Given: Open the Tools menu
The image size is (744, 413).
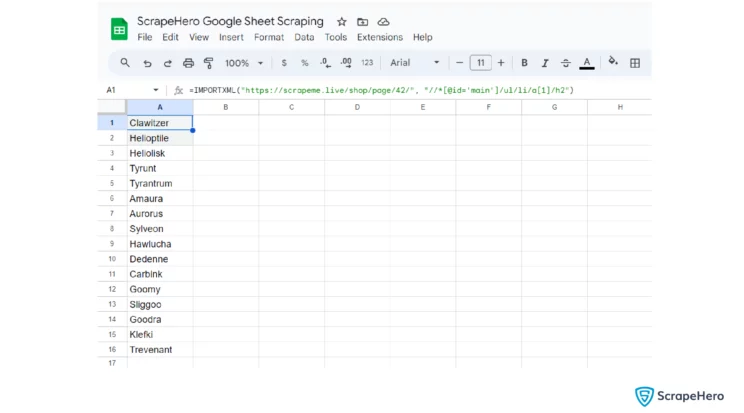Looking at the screenshot, I should 335,37.
